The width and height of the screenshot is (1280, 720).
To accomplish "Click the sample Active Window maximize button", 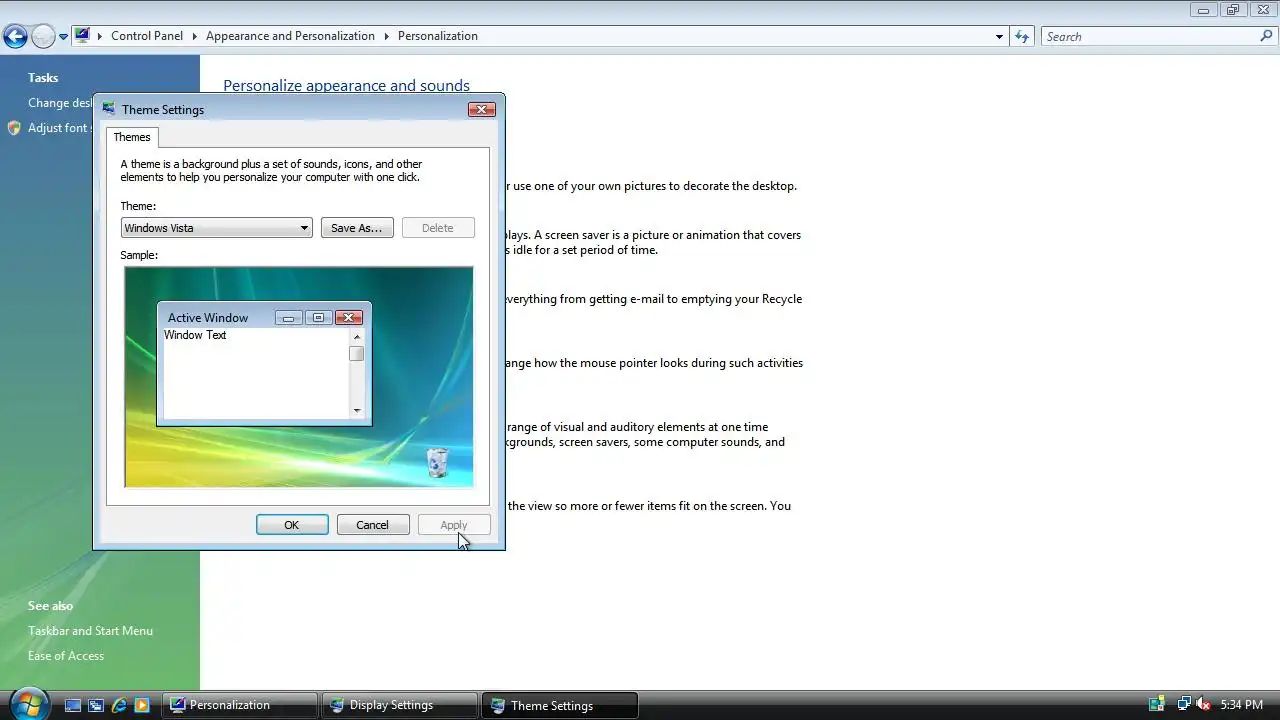I will 318,318.
